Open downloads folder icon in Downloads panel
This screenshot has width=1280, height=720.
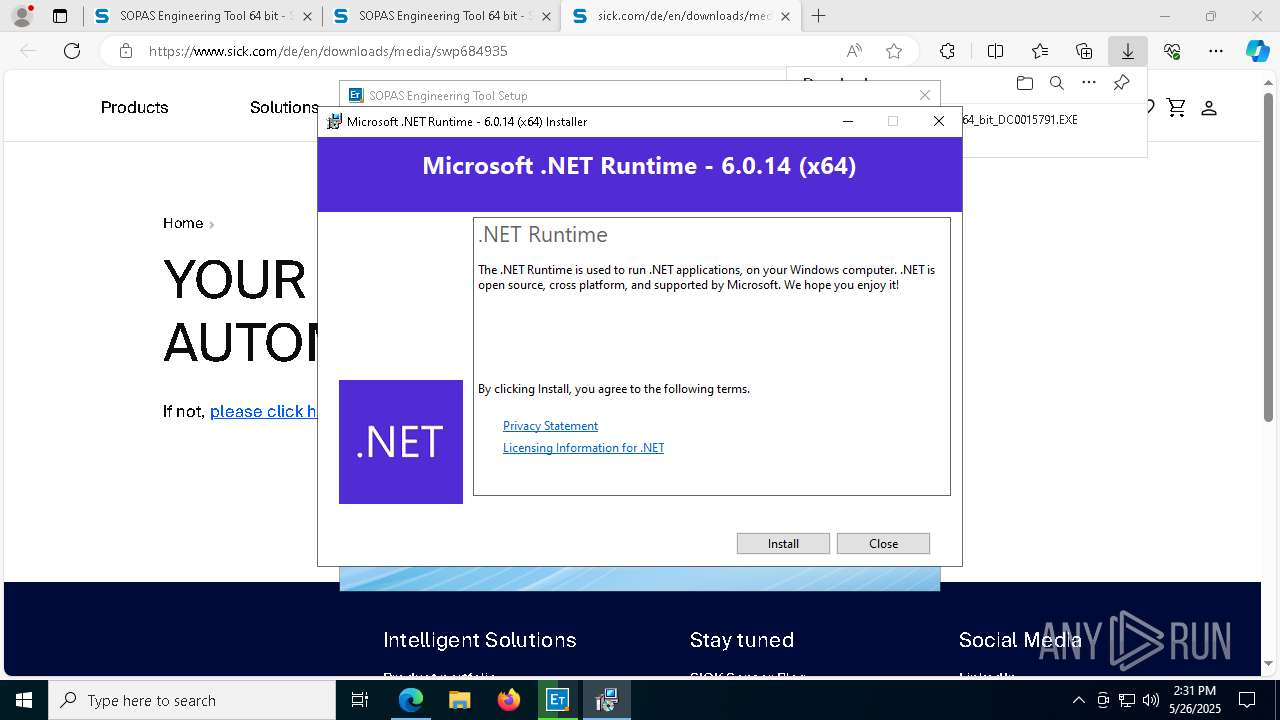tap(1024, 83)
